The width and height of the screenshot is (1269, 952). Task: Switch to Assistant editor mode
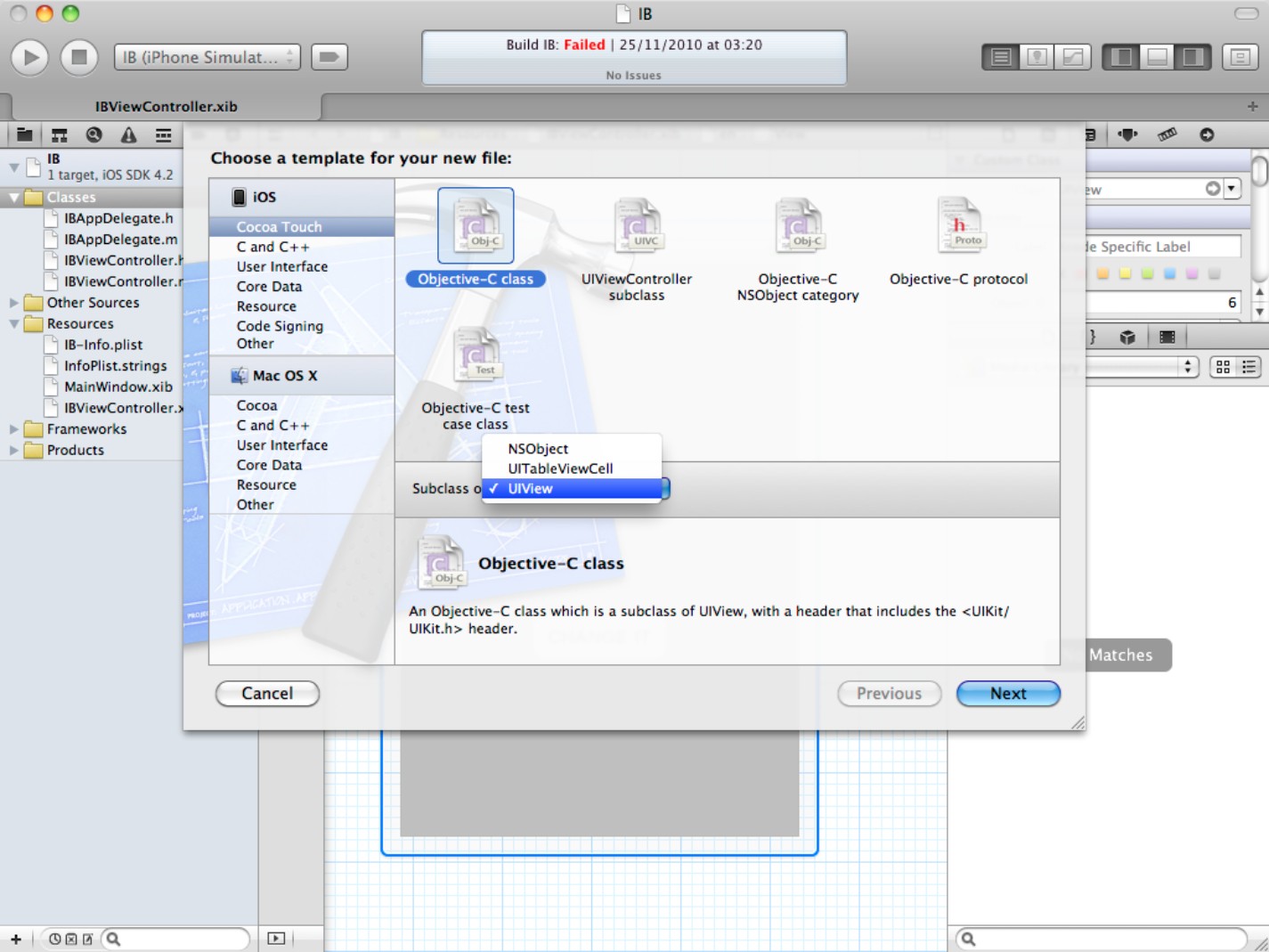[x=1037, y=57]
